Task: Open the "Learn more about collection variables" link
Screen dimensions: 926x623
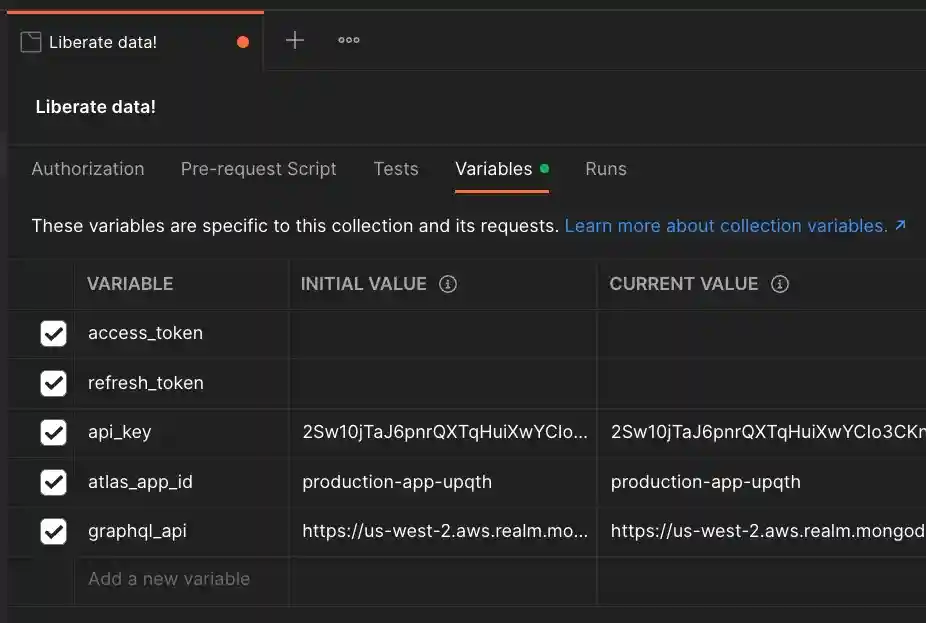Action: [x=727, y=225]
